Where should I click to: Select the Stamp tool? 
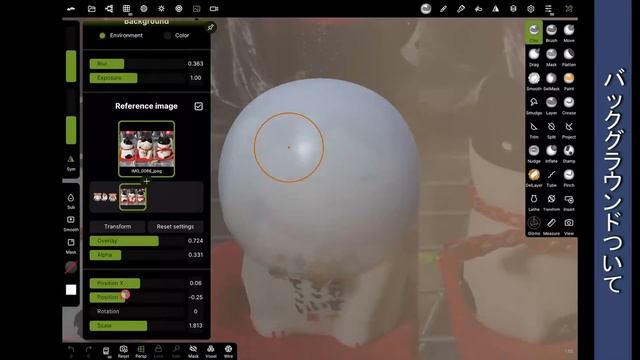[x=569, y=153]
